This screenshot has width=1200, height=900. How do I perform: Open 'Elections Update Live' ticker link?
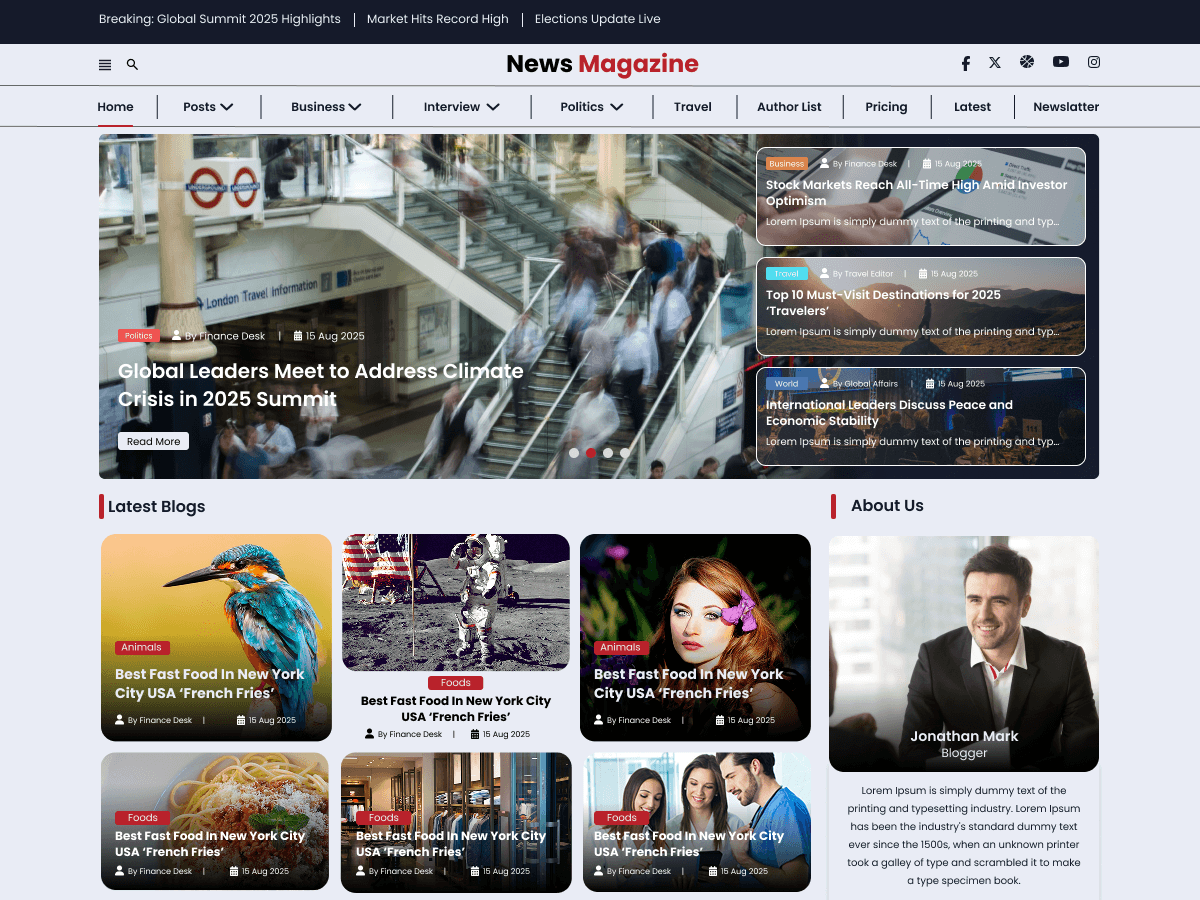click(598, 19)
